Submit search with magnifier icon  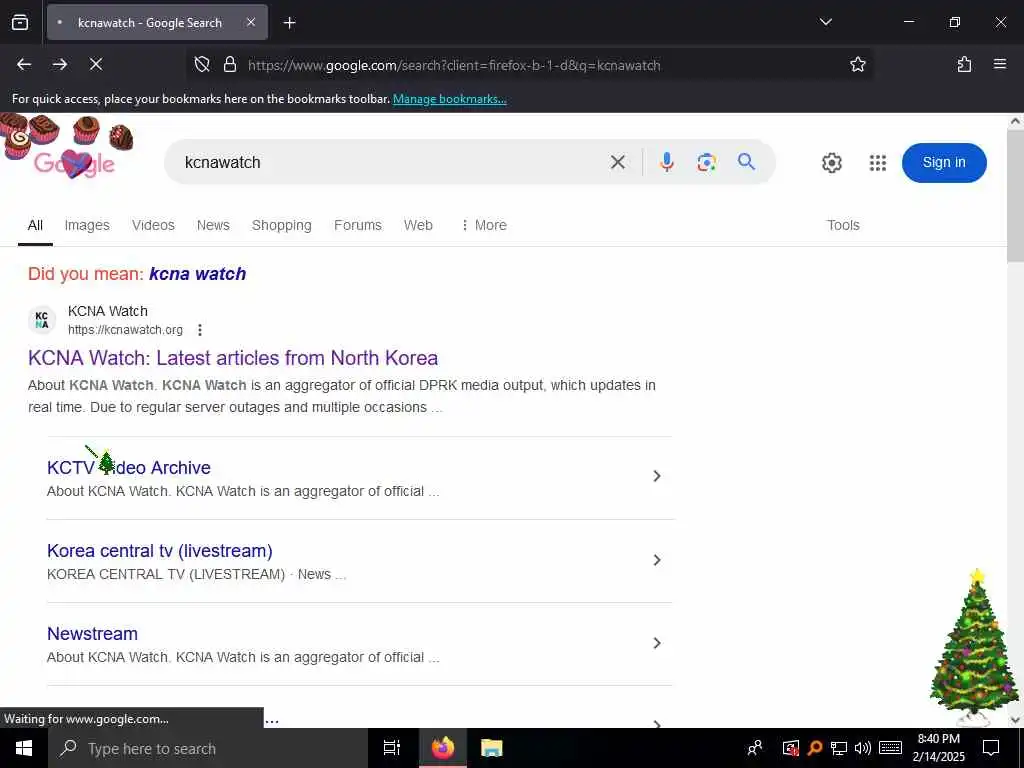click(x=746, y=161)
